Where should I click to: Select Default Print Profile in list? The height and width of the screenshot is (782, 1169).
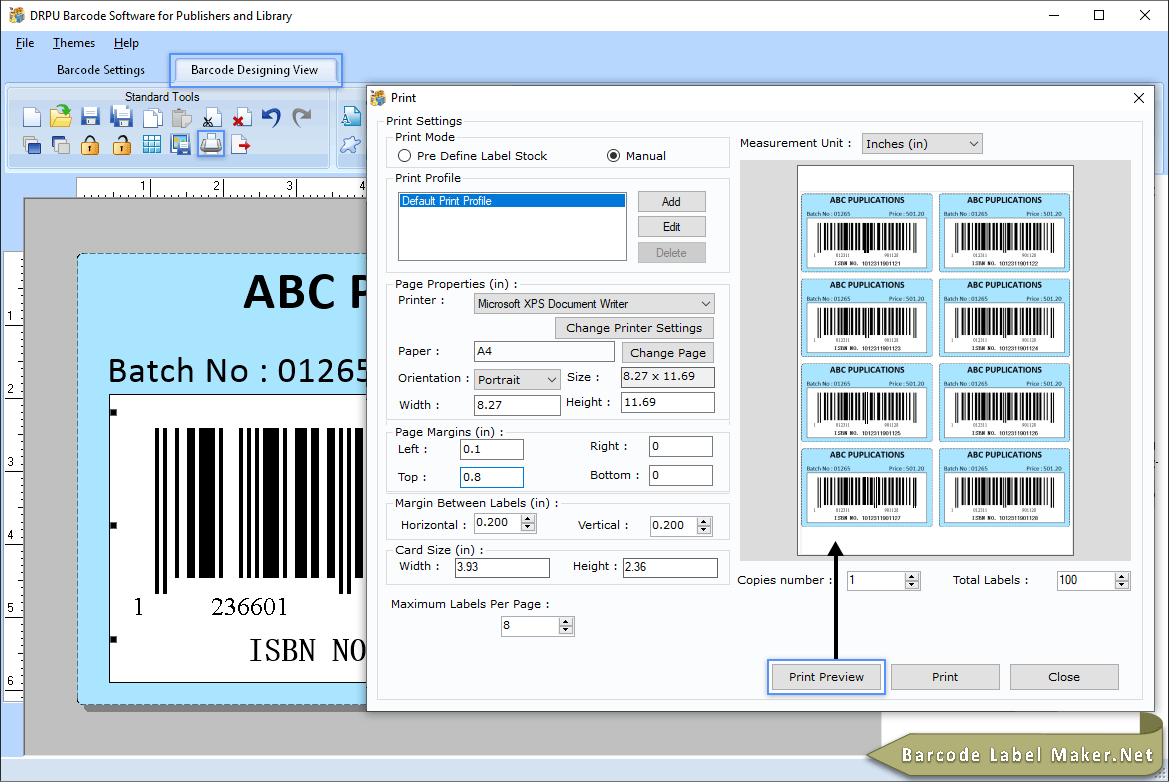click(x=512, y=201)
